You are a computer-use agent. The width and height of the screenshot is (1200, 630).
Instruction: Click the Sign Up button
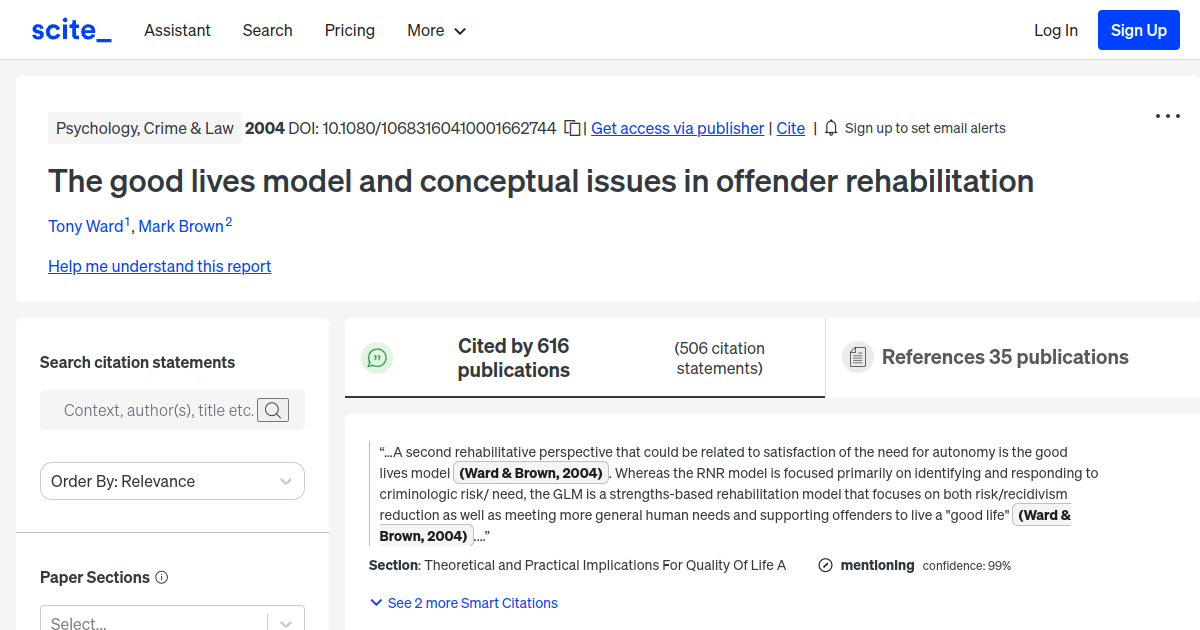pos(1138,29)
